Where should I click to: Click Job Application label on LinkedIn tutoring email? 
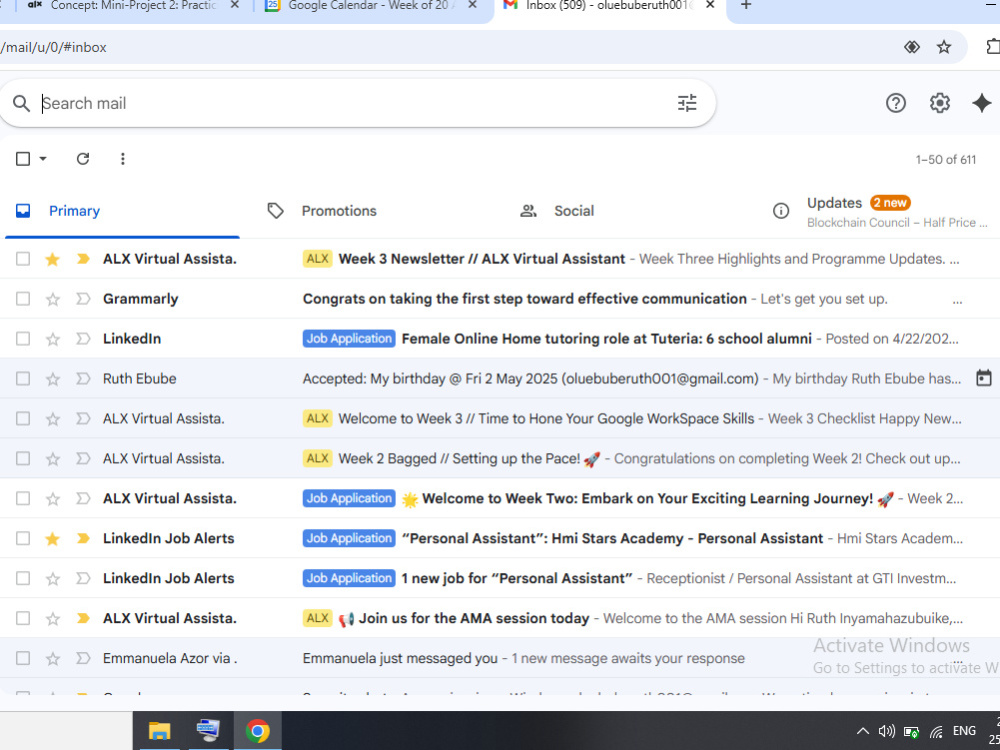(349, 339)
